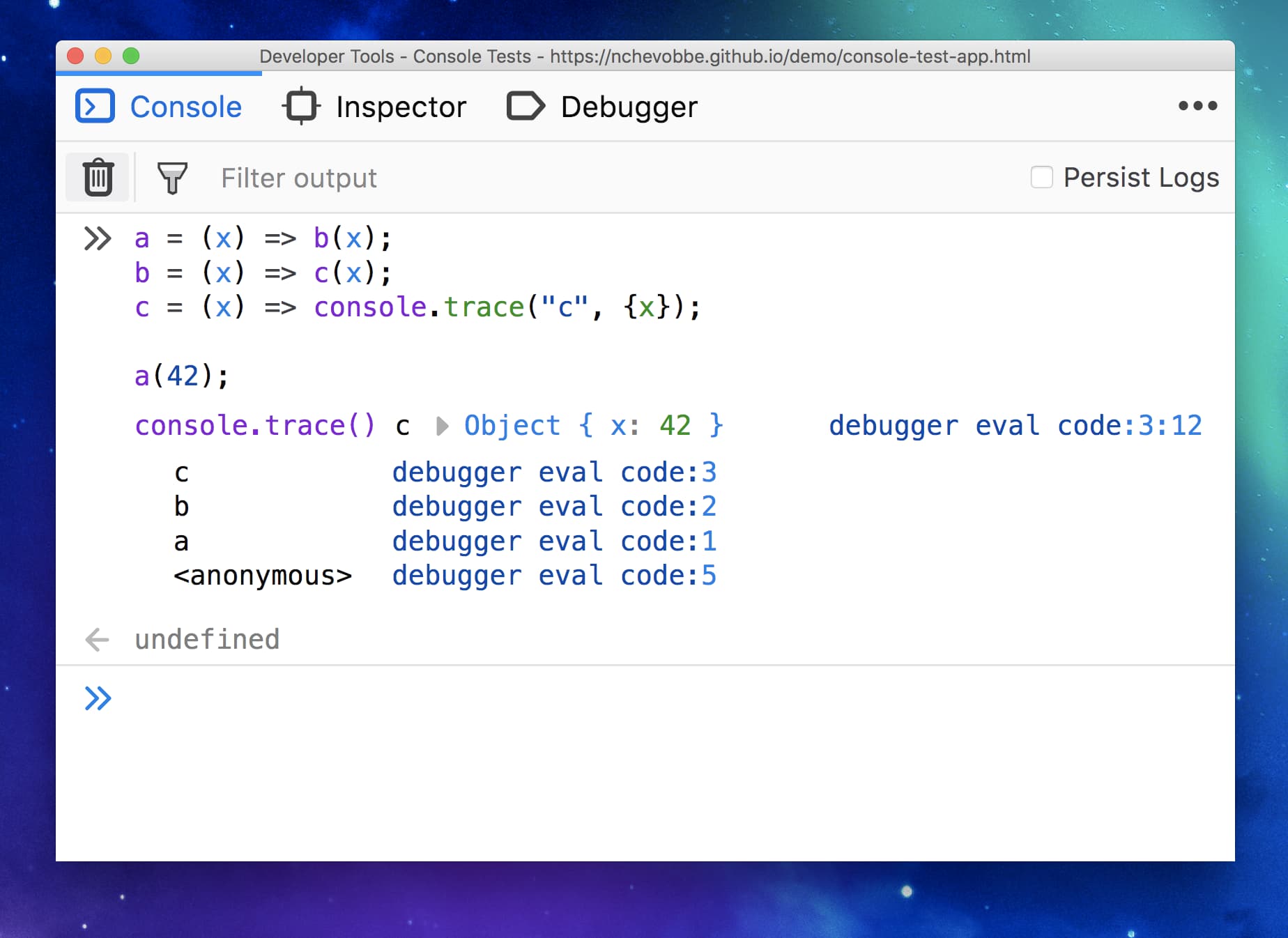This screenshot has height=938, width=1288.
Task: Select the Object { x: 42 } preview
Action: pyautogui.click(x=594, y=425)
